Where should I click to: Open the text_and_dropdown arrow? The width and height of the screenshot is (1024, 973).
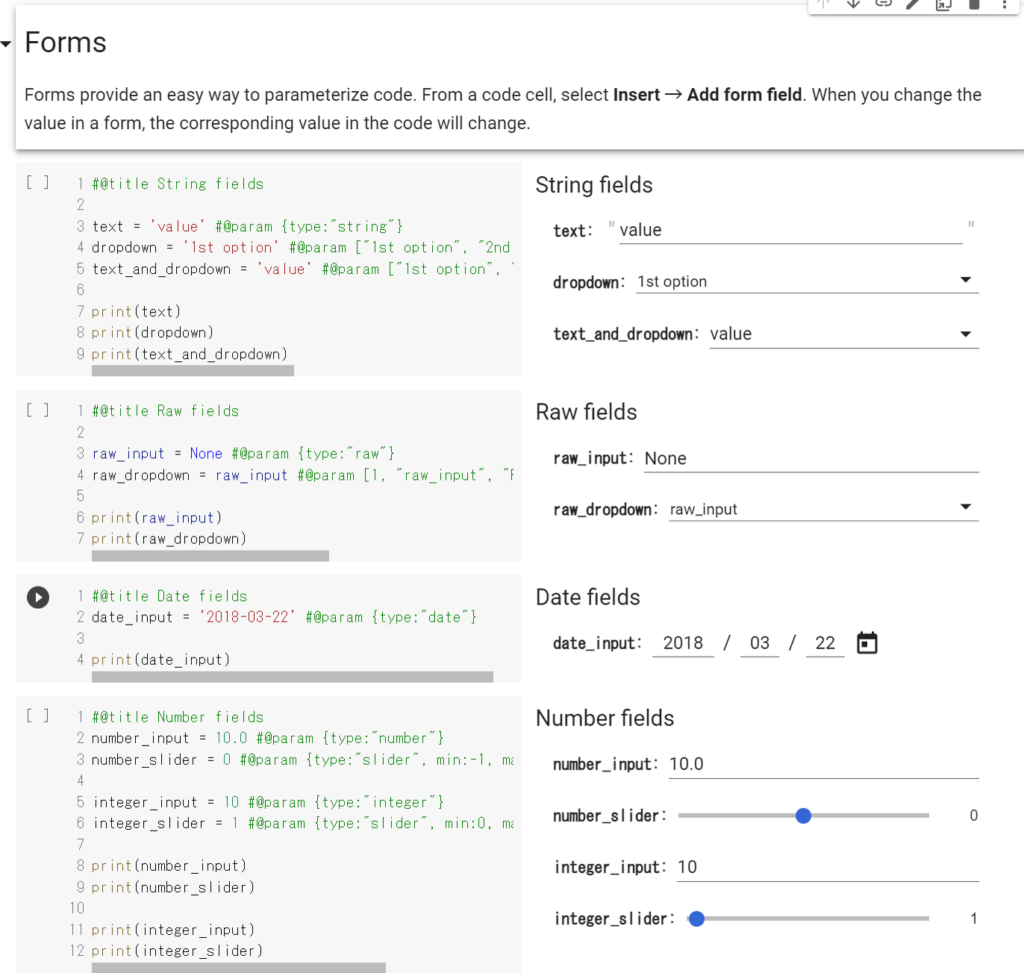click(x=966, y=334)
